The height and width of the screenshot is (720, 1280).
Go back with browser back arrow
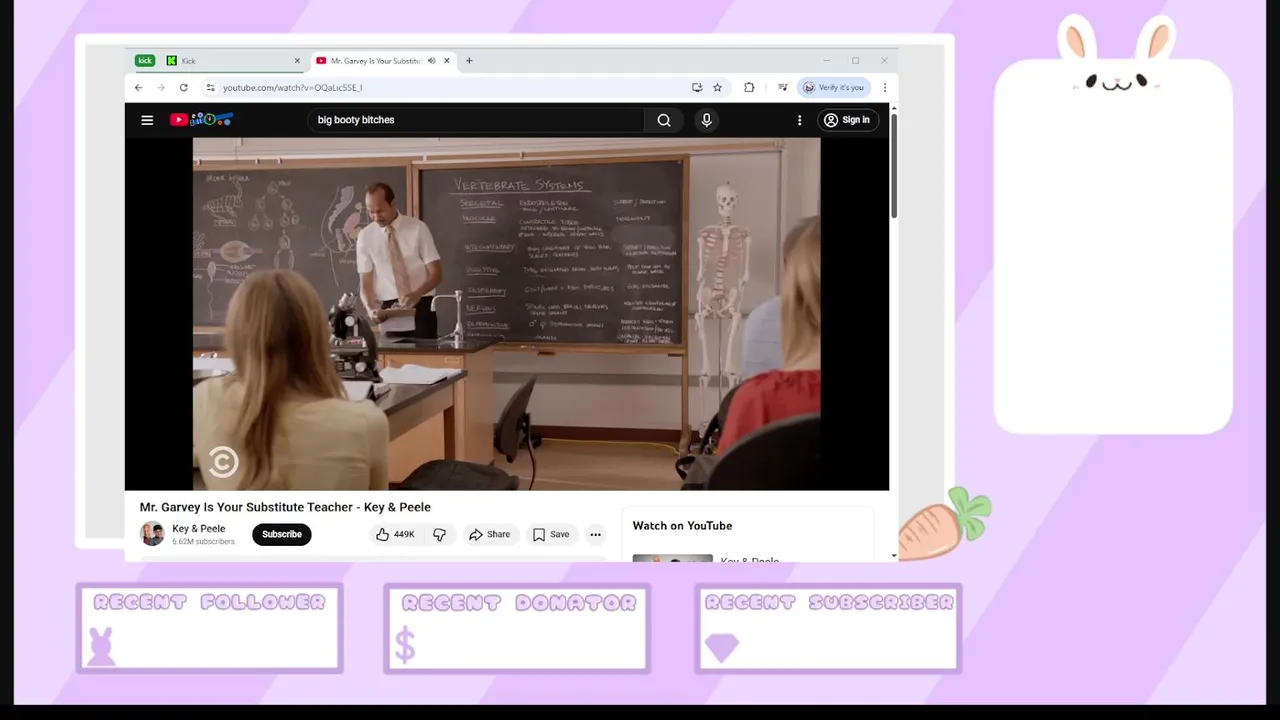(x=139, y=88)
